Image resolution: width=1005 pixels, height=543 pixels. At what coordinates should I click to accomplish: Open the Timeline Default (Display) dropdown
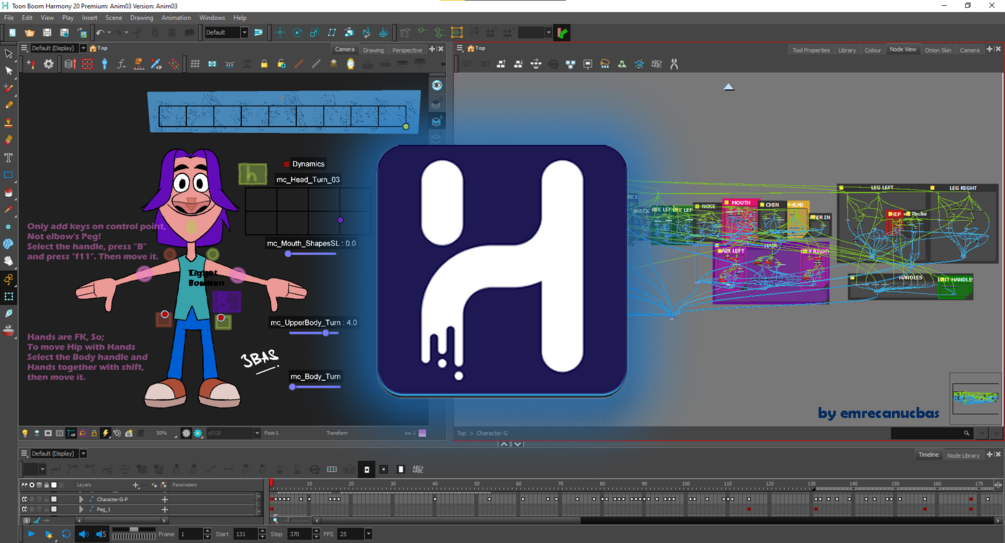coord(83,453)
